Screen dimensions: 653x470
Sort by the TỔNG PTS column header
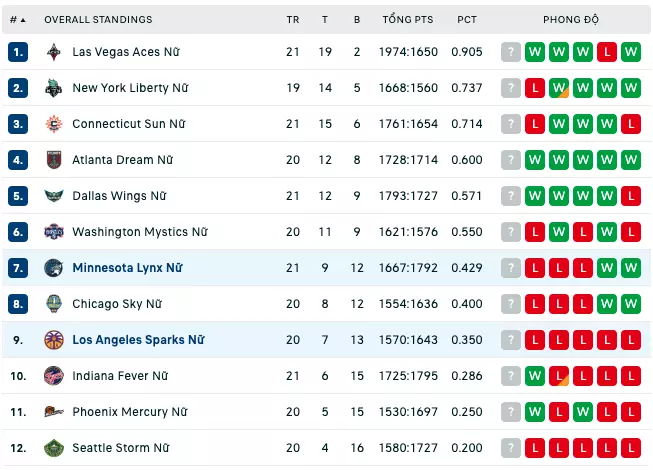[x=408, y=20]
